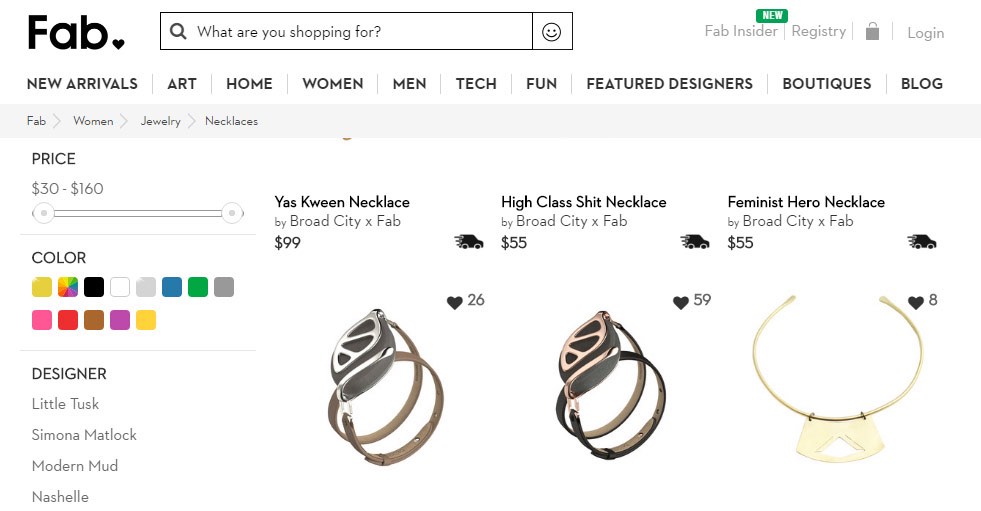Click the right price slider handle
The image size is (981, 511).
click(x=232, y=213)
